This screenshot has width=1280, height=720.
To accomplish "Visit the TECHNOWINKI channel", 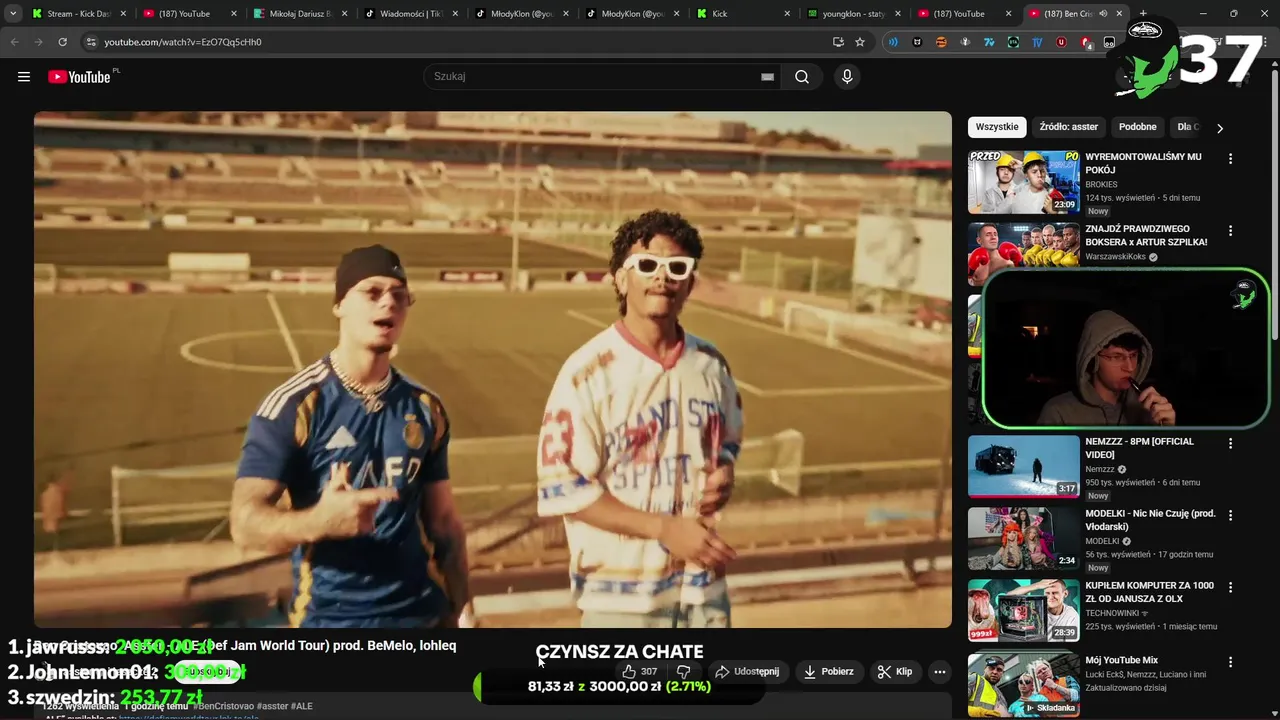I will point(1112,613).
